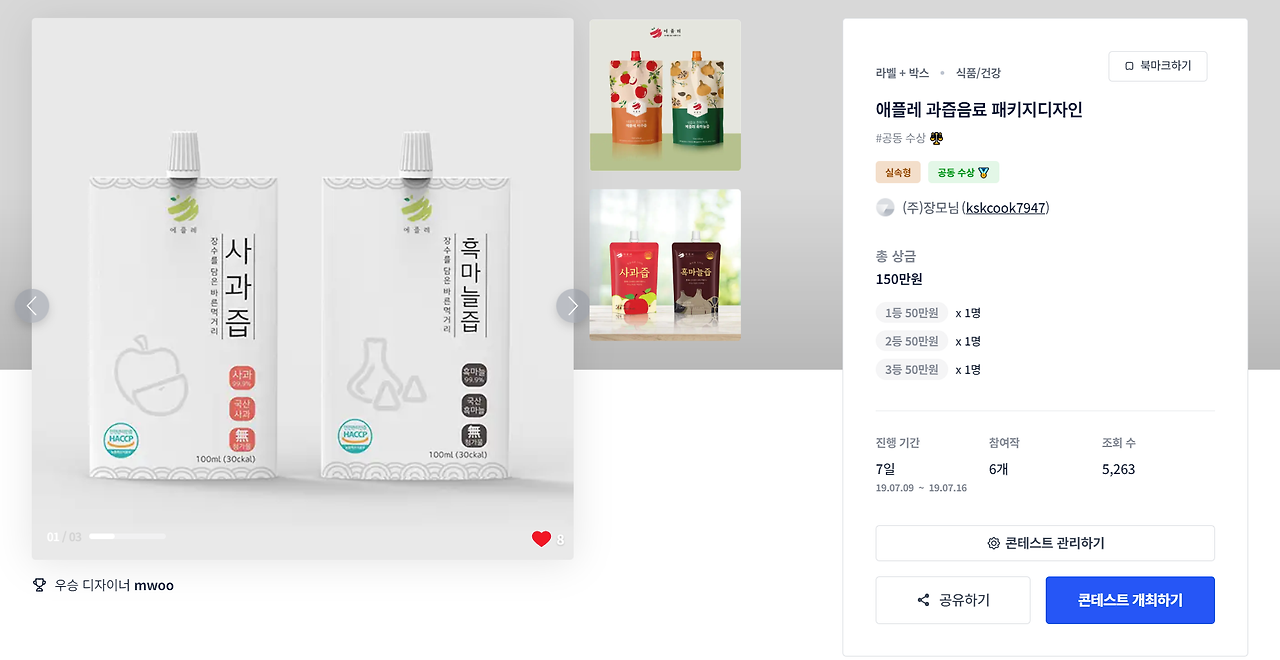This screenshot has width=1280, height=660.
Task: Go to previous slide with left arrow
Action: (x=32, y=306)
